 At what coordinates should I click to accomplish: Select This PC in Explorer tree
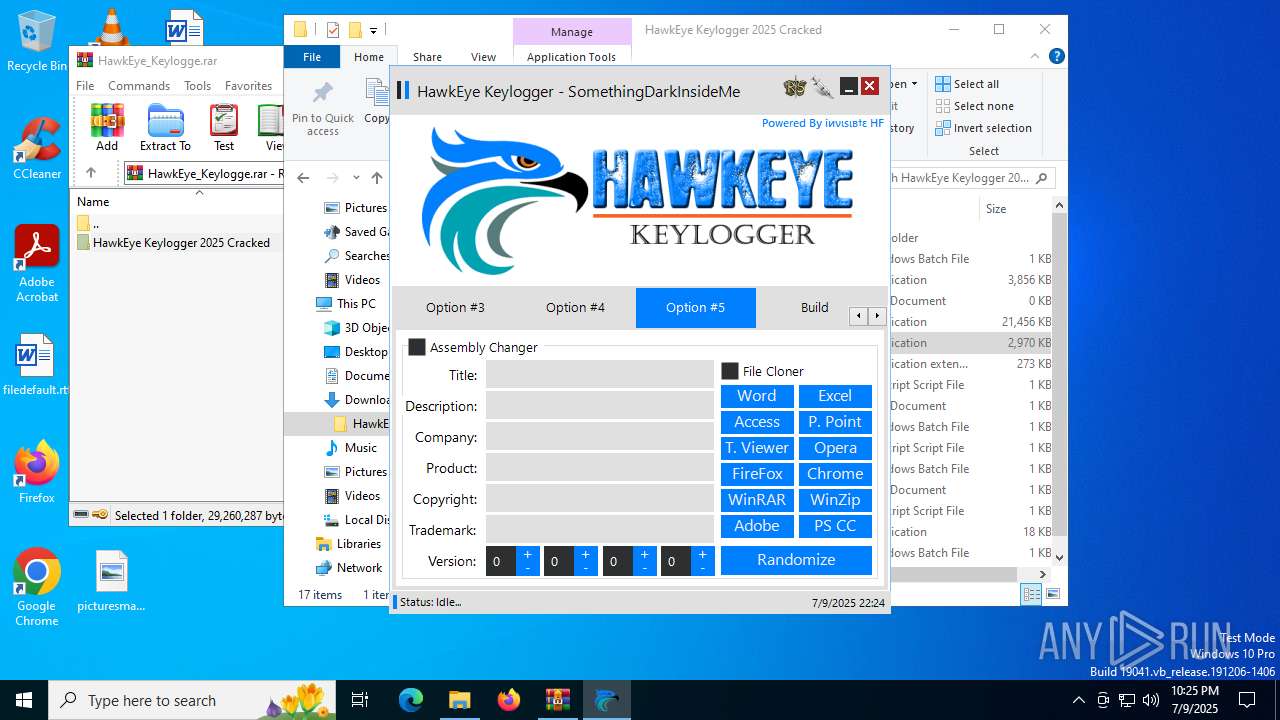click(346, 304)
